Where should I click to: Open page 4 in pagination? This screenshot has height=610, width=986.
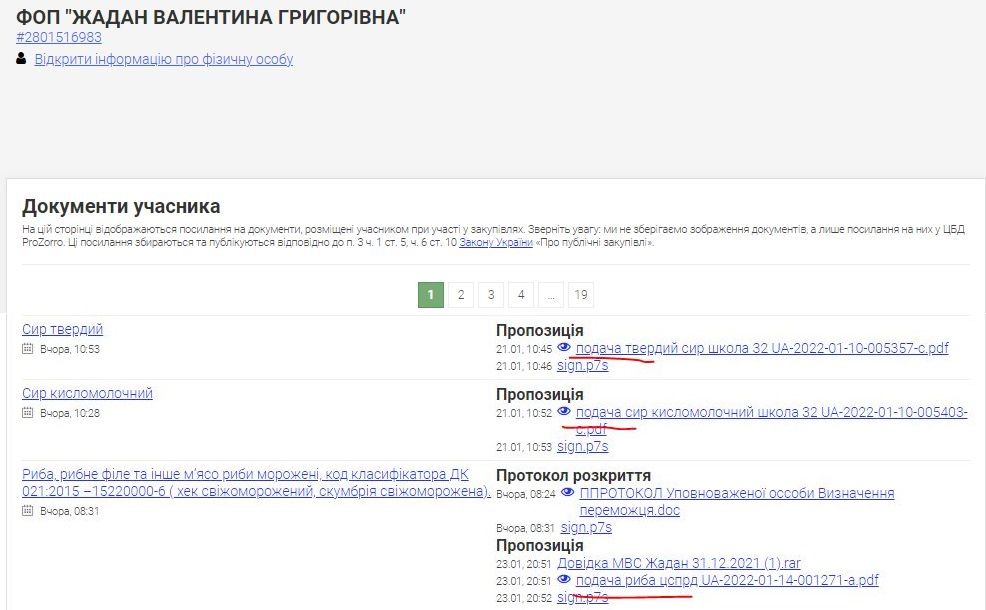(520, 294)
